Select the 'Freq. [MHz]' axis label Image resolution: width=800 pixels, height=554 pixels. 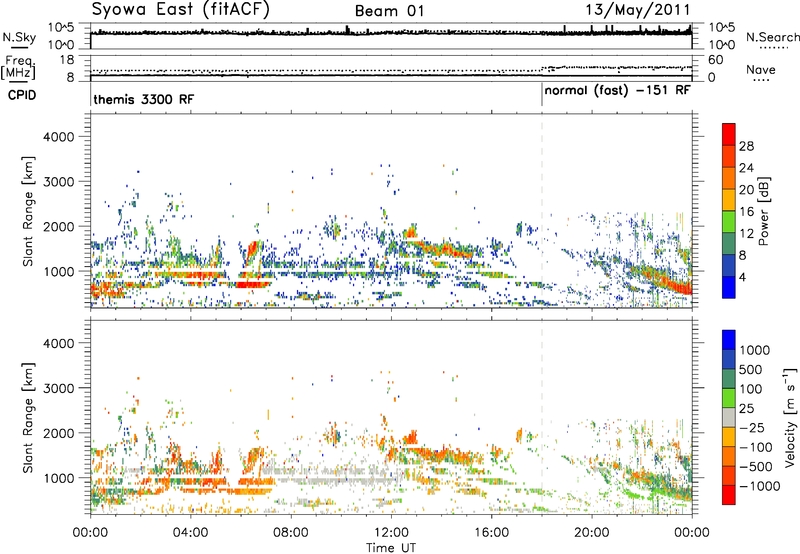click(x=18, y=68)
